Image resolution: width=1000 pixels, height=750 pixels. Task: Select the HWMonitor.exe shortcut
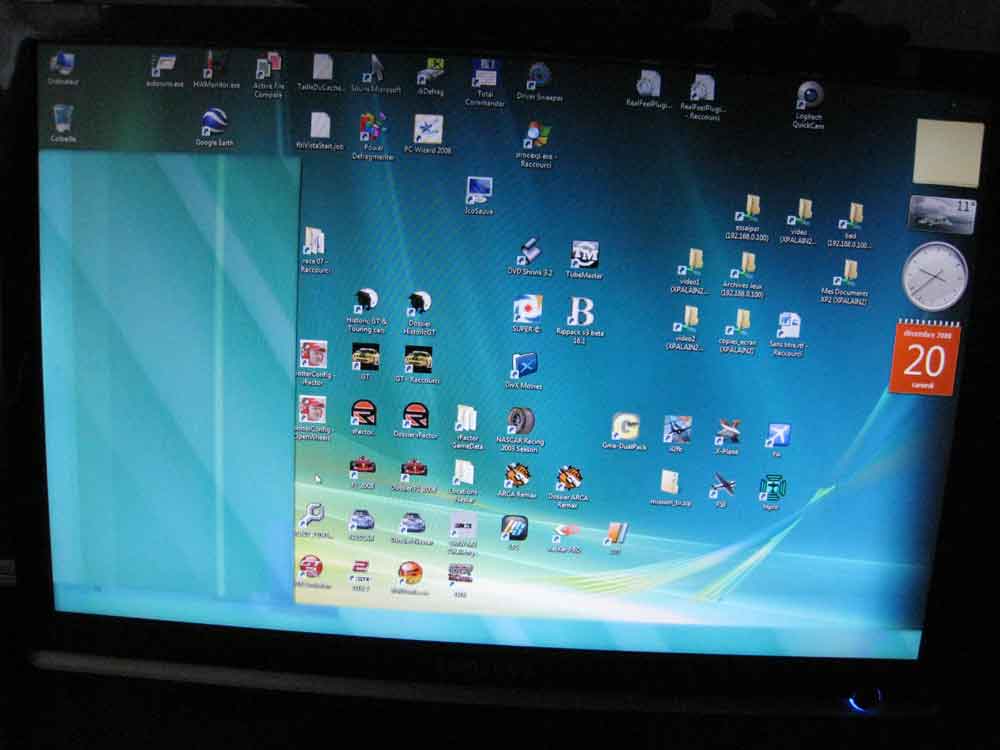pyautogui.click(x=216, y=70)
